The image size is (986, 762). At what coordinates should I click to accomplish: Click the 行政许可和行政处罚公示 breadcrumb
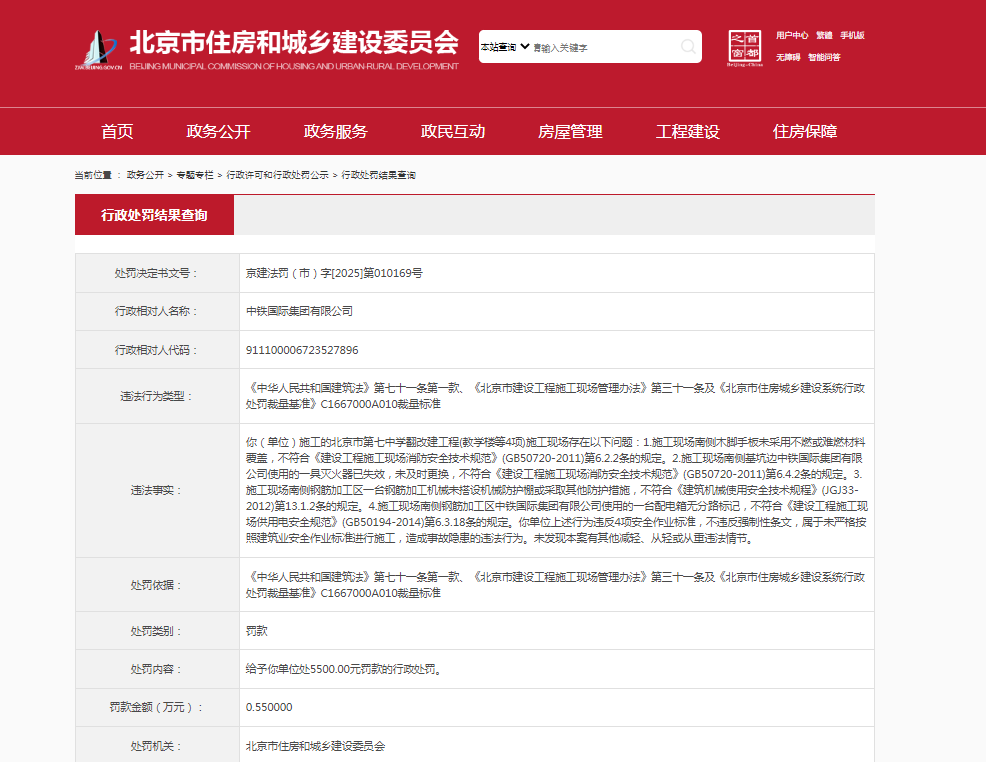click(x=277, y=175)
